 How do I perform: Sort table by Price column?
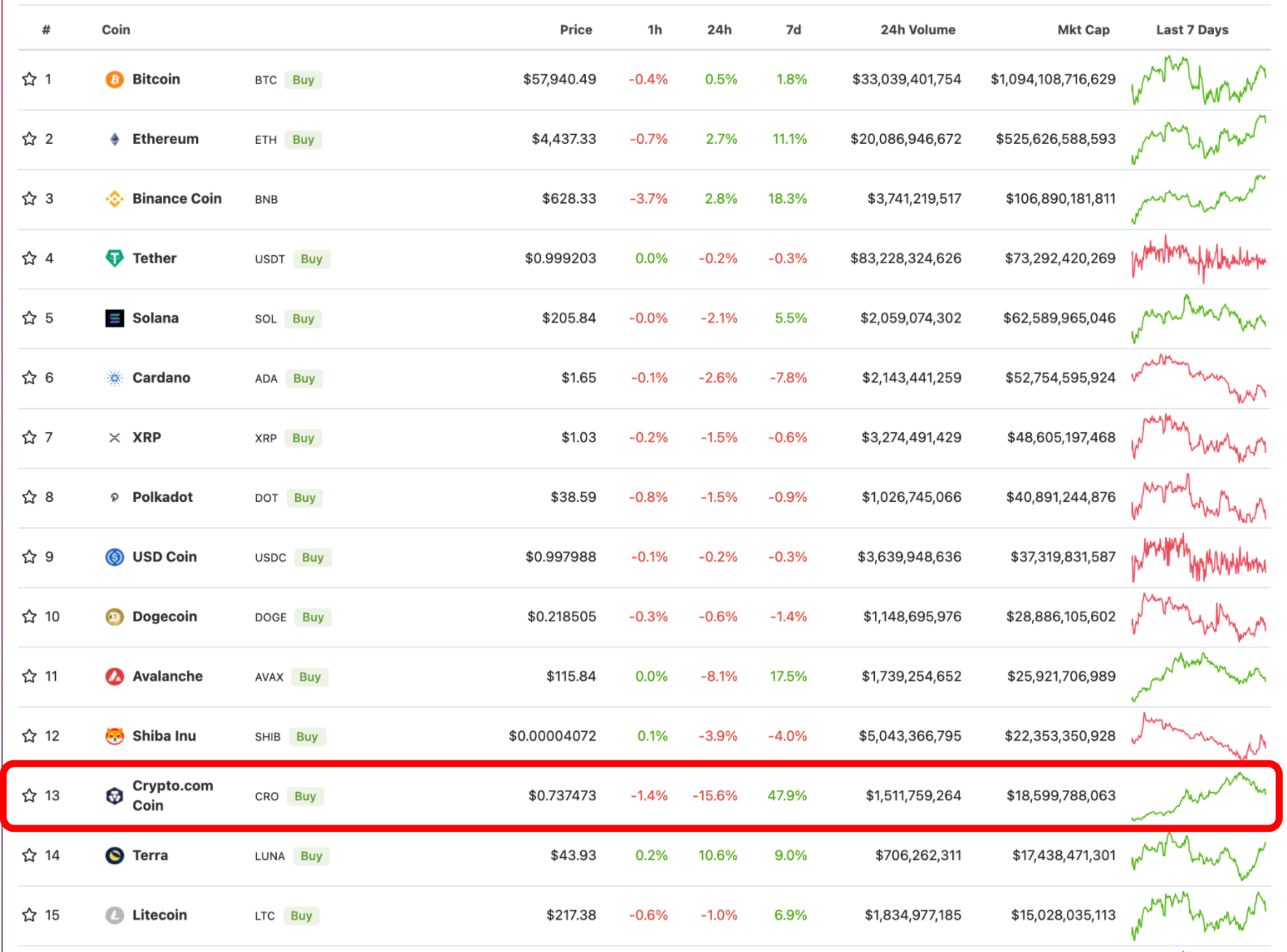click(576, 30)
